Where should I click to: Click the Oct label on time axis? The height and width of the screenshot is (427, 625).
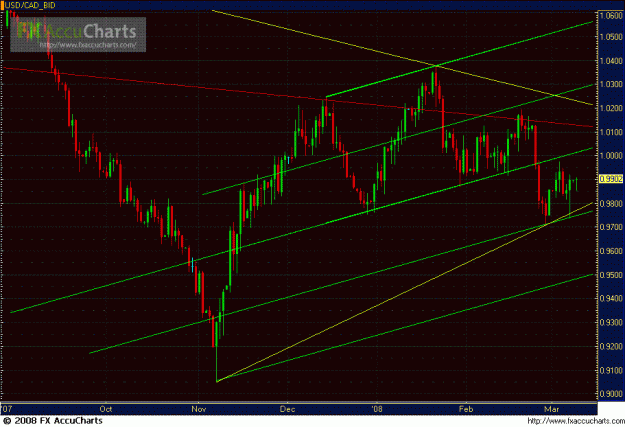[x=106, y=409]
